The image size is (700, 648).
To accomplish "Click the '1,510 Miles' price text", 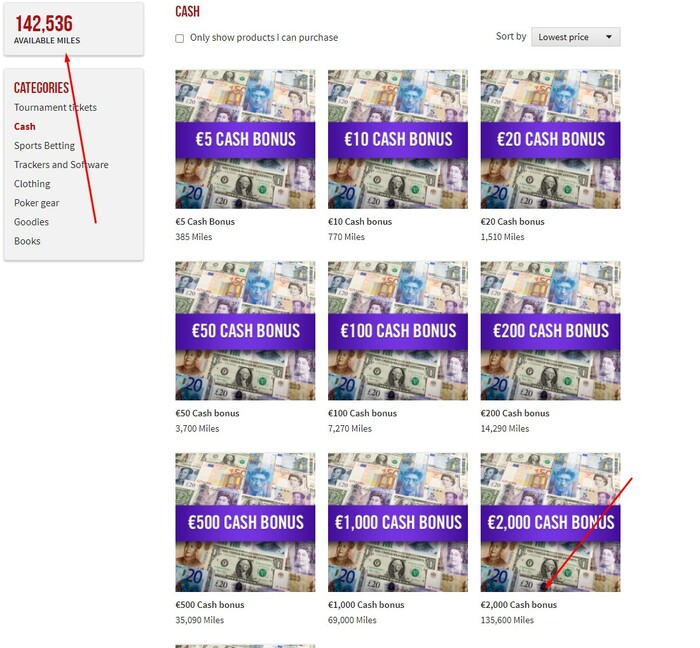I will pos(502,237).
